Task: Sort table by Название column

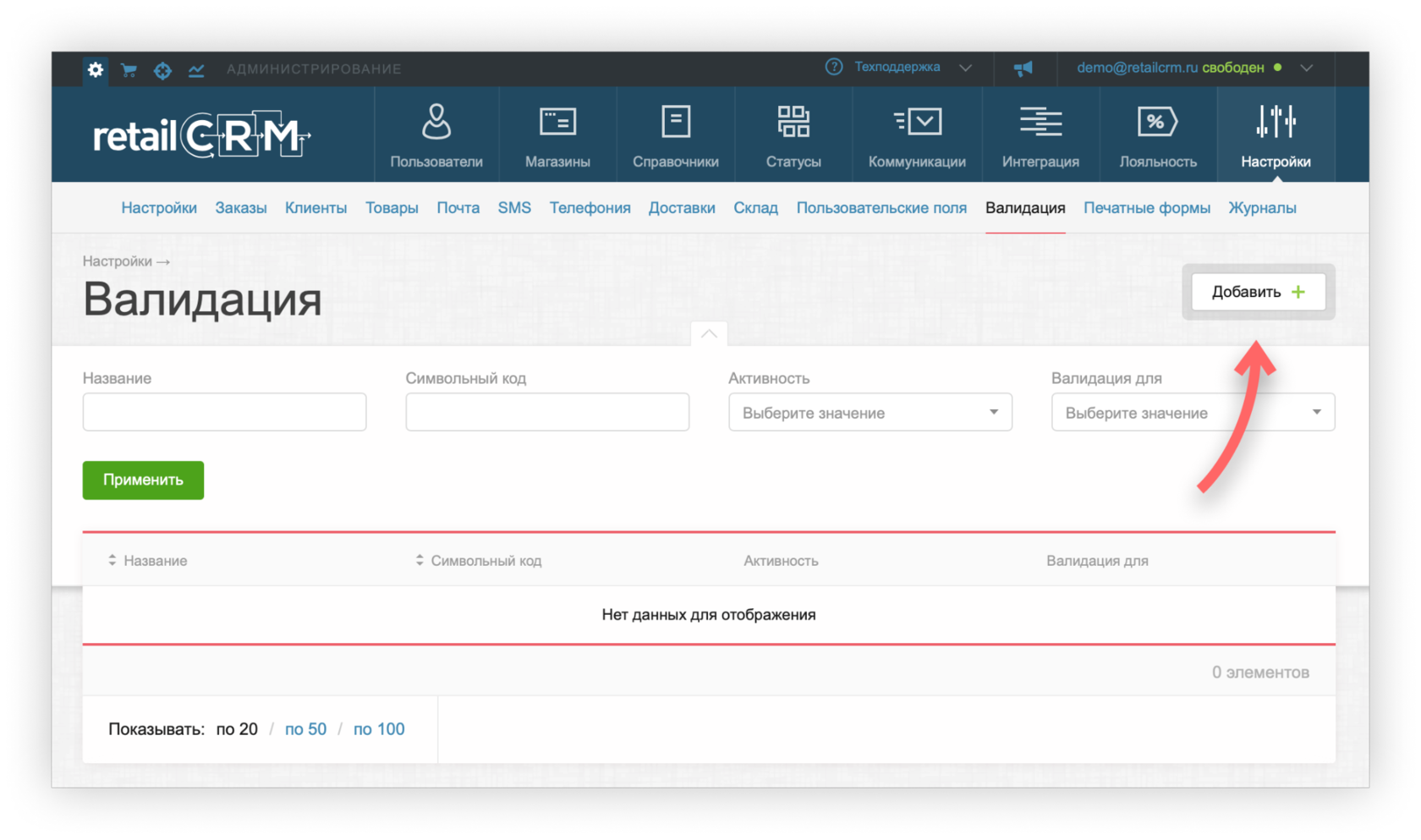Action: [x=148, y=561]
